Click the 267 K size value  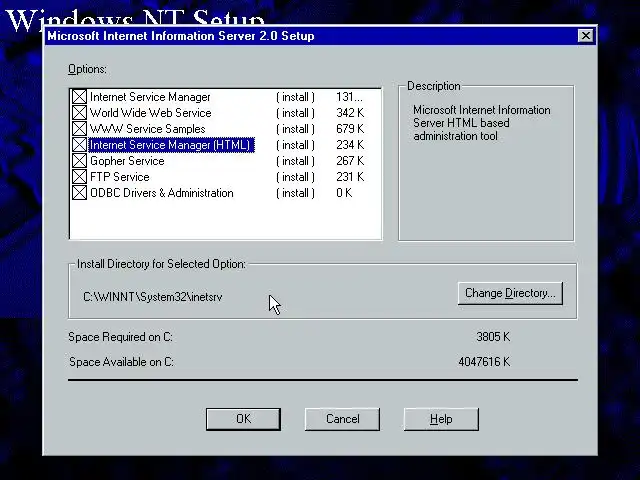(x=350, y=161)
